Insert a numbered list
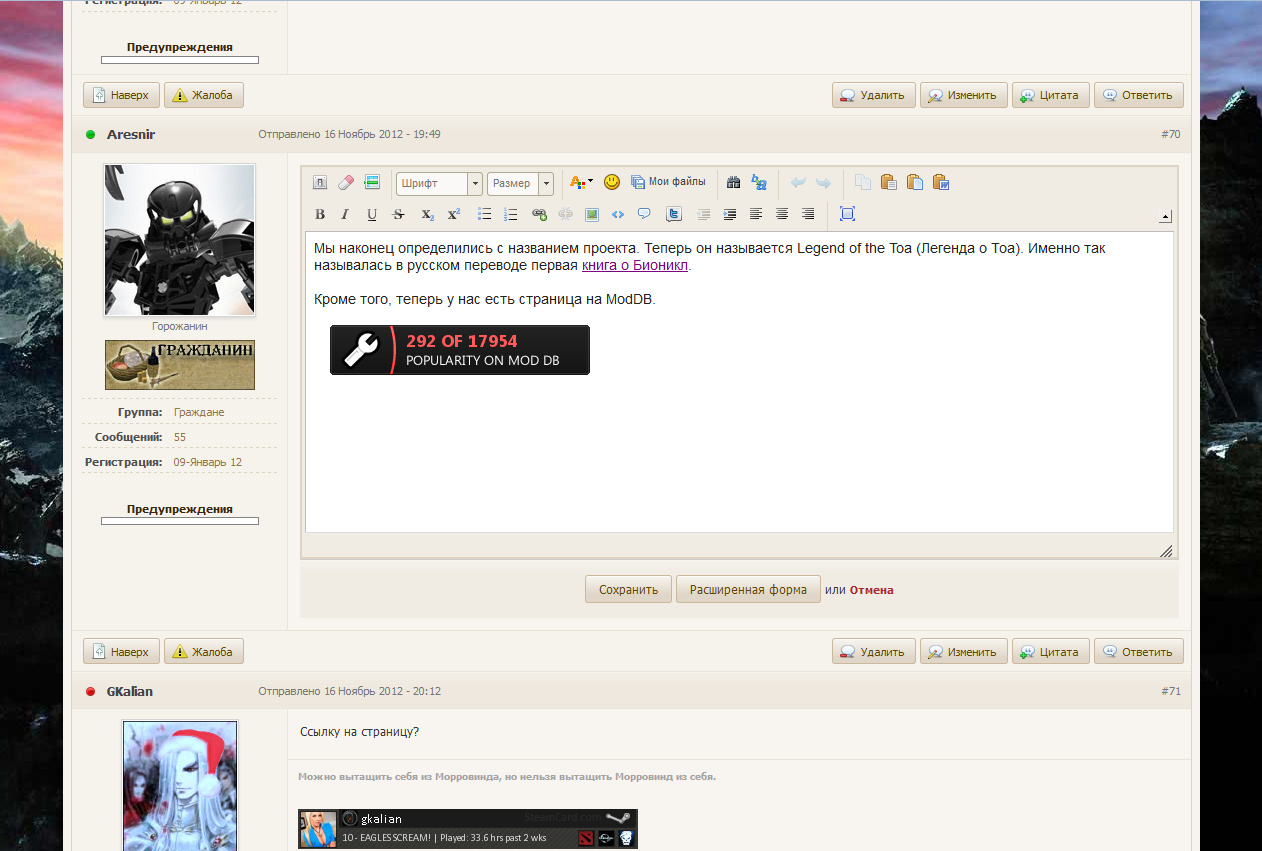1262x851 pixels. (x=511, y=214)
